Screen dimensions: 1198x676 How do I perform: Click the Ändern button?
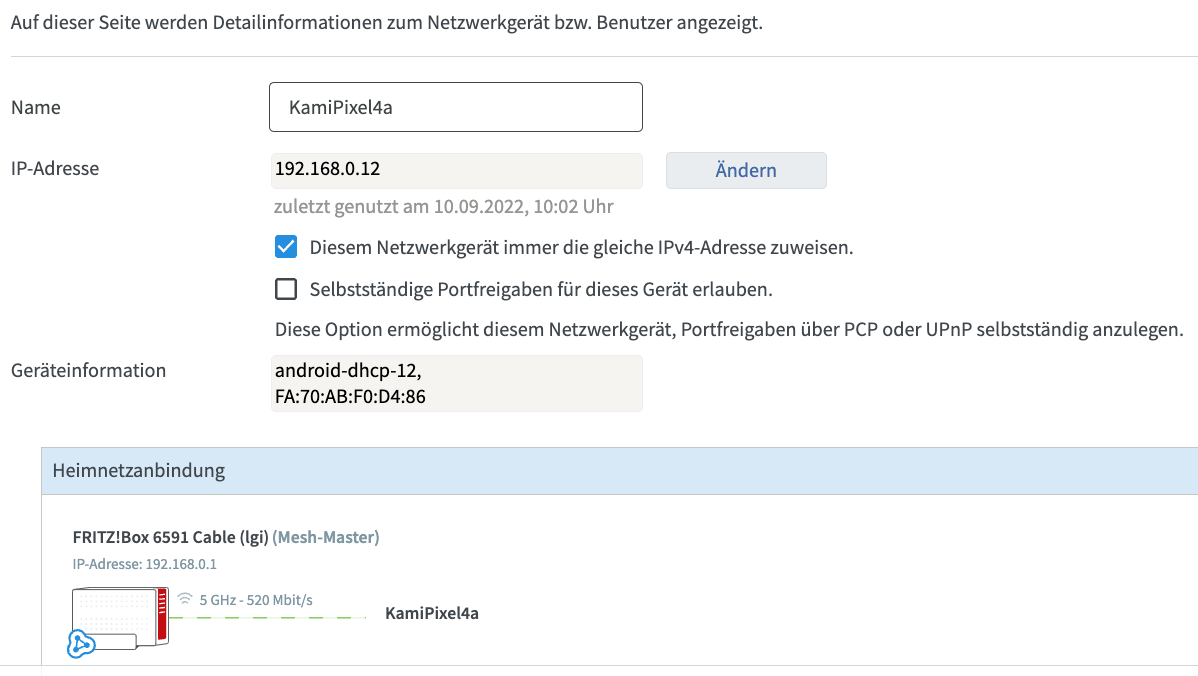click(745, 170)
